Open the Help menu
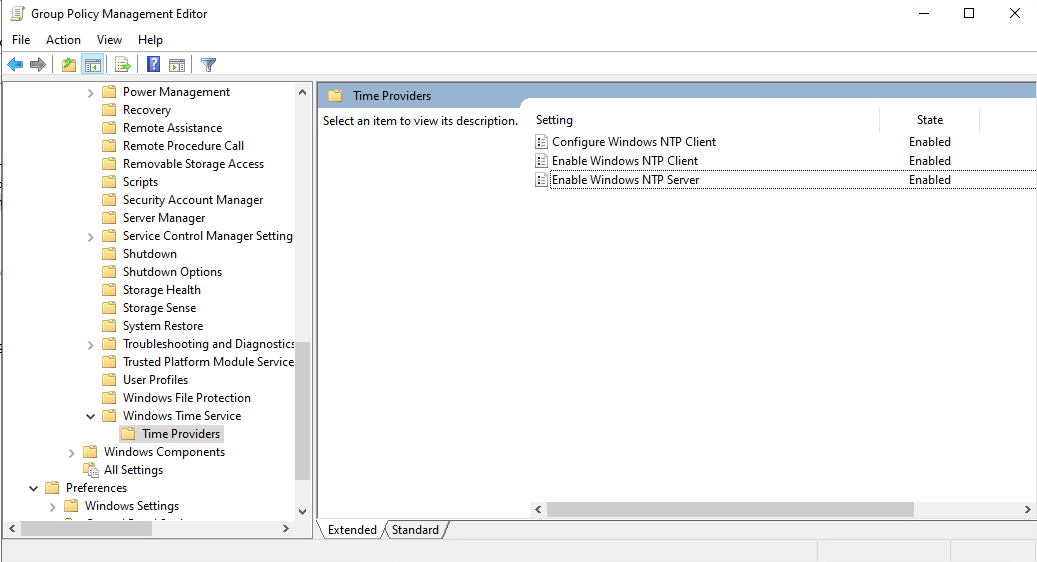 150,40
